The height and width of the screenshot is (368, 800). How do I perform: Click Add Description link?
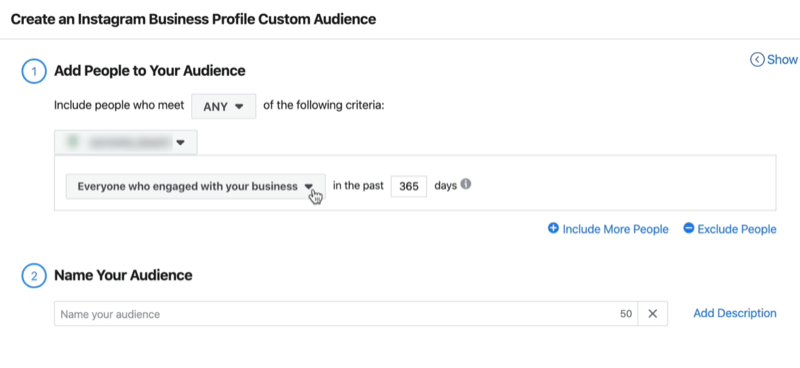click(735, 313)
